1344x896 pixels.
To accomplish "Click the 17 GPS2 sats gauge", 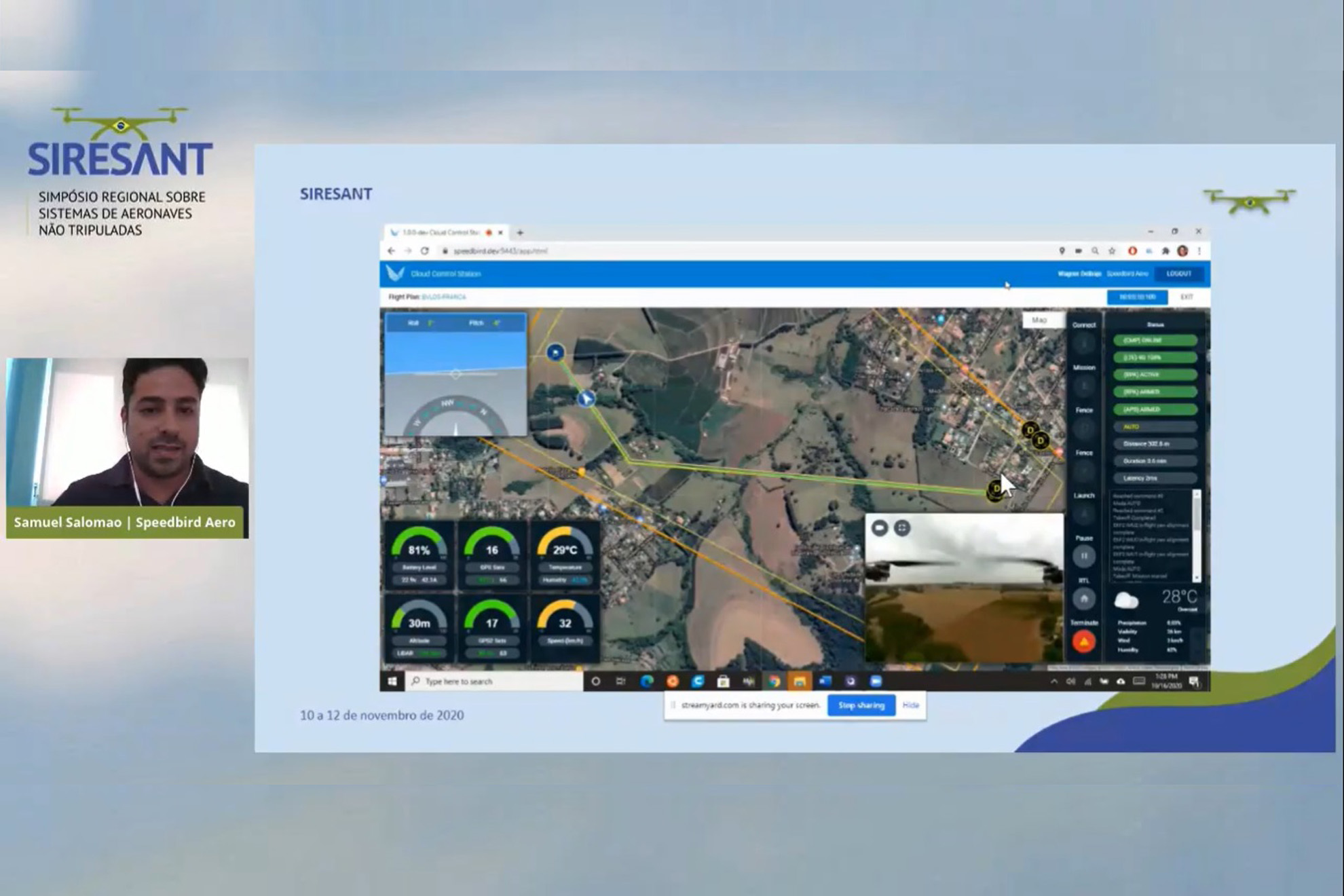I will click(x=492, y=629).
